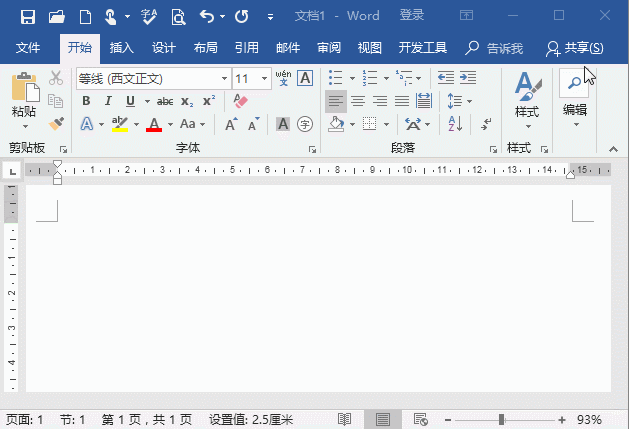Click the zoom slider in the status bar

click(x=501, y=419)
